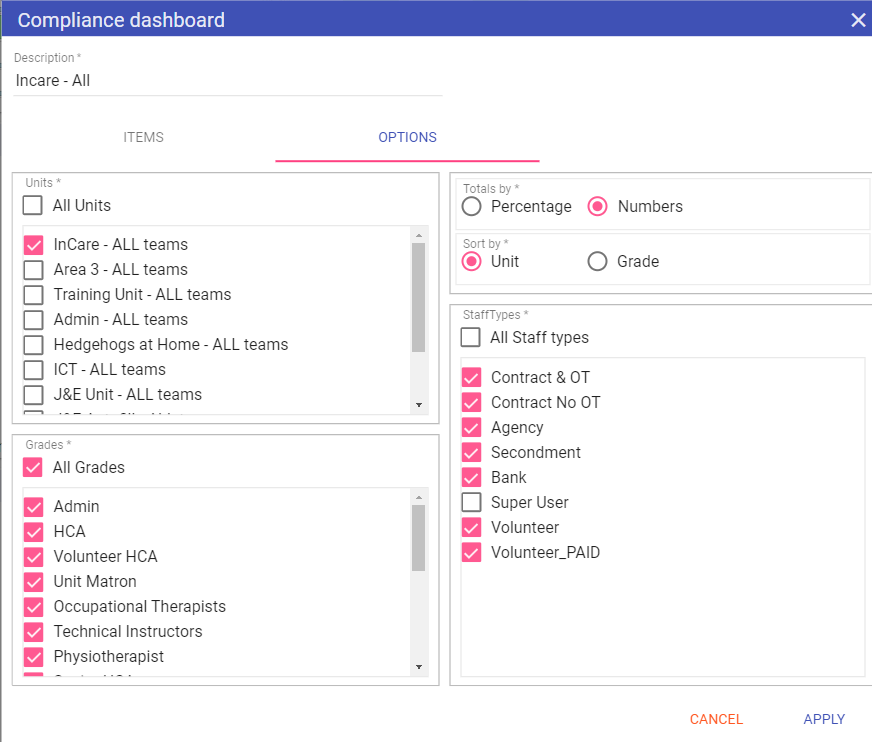Viewport: 872px width, 742px height.
Task: Click the Grades list scroll-up arrow
Action: point(419,496)
